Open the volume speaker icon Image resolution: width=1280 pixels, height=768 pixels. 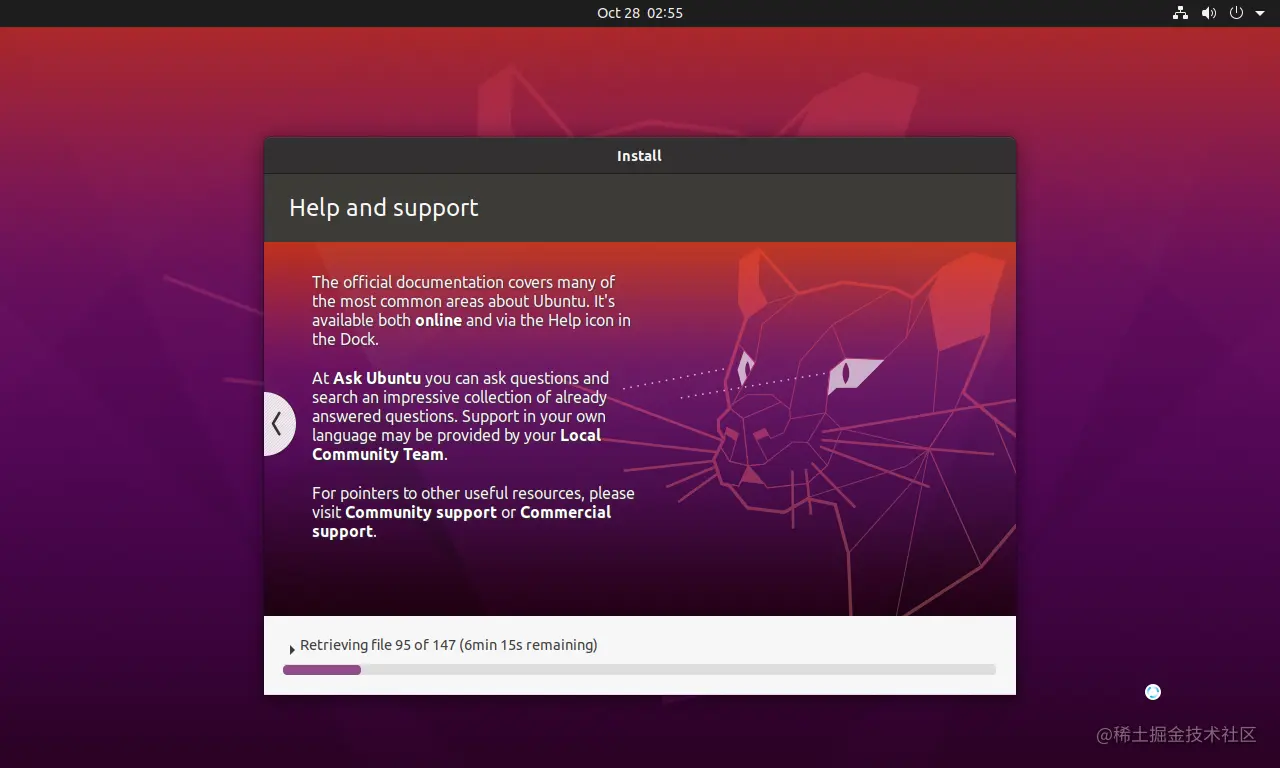click(x=1208, y=13)
